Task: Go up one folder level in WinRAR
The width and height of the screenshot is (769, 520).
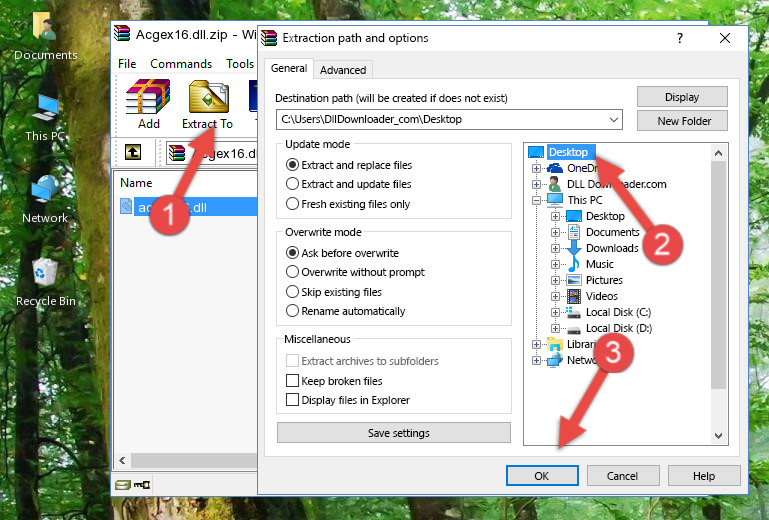Action: pos(133,152)
